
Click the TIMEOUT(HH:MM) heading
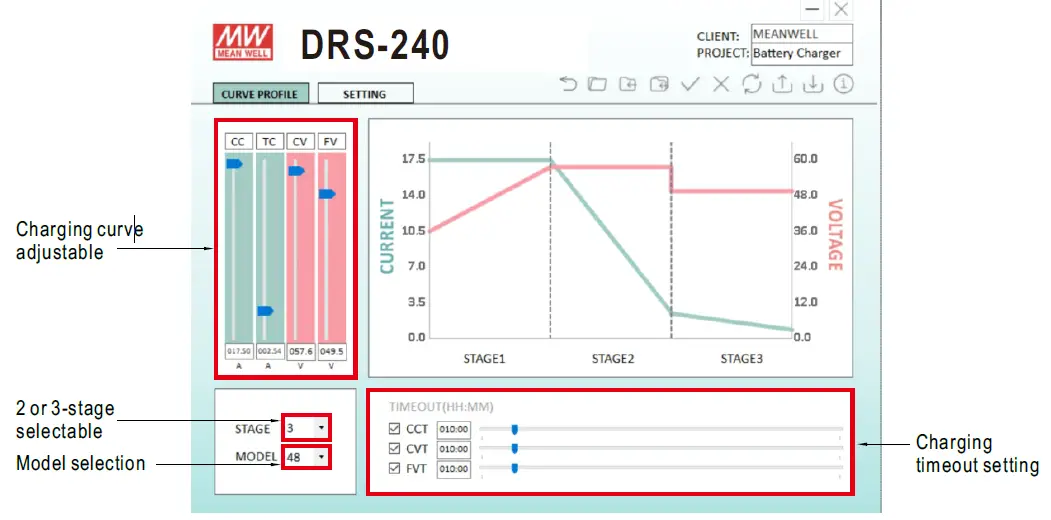click(x=441, y=407)
